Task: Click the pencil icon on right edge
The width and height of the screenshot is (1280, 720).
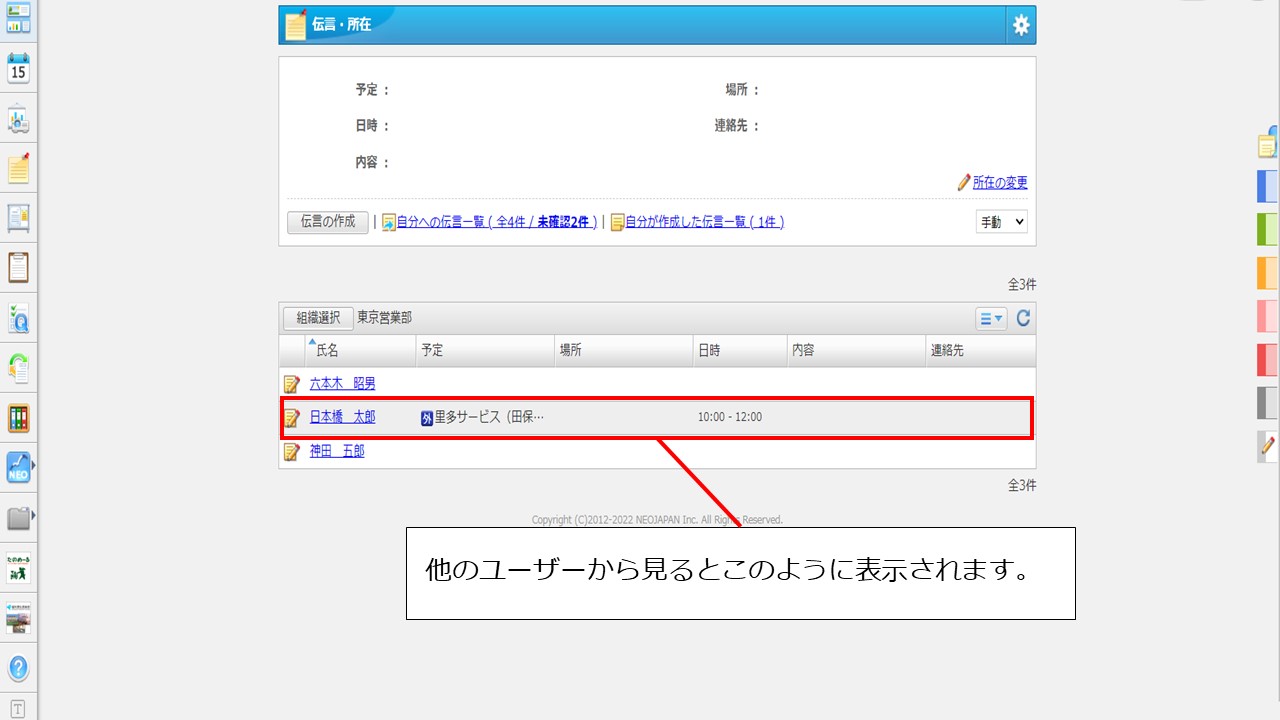Action: point(1268,445)
